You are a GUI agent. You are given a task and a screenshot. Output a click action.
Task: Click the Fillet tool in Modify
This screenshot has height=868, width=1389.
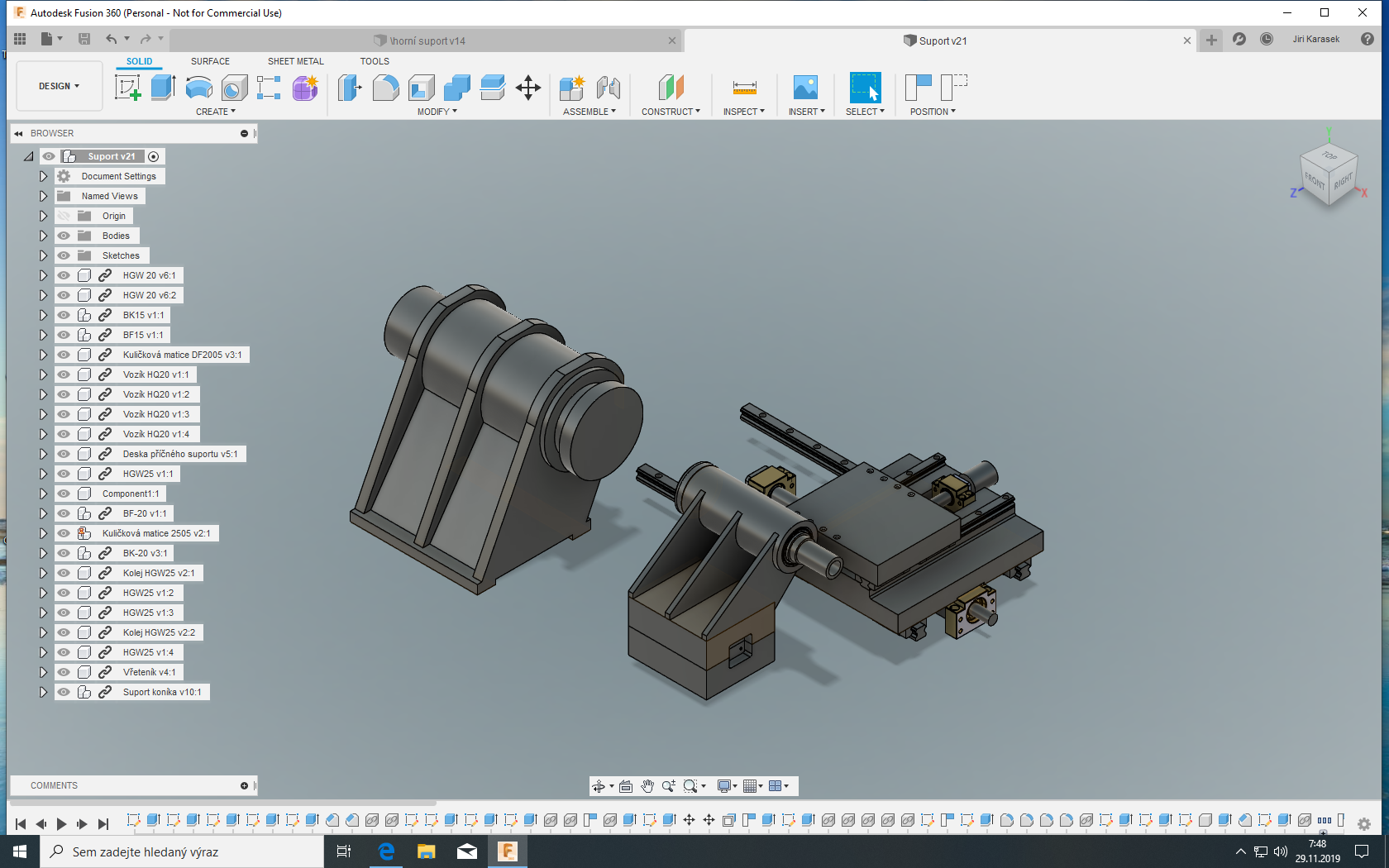pyautogui.click(x=385, y=87)
